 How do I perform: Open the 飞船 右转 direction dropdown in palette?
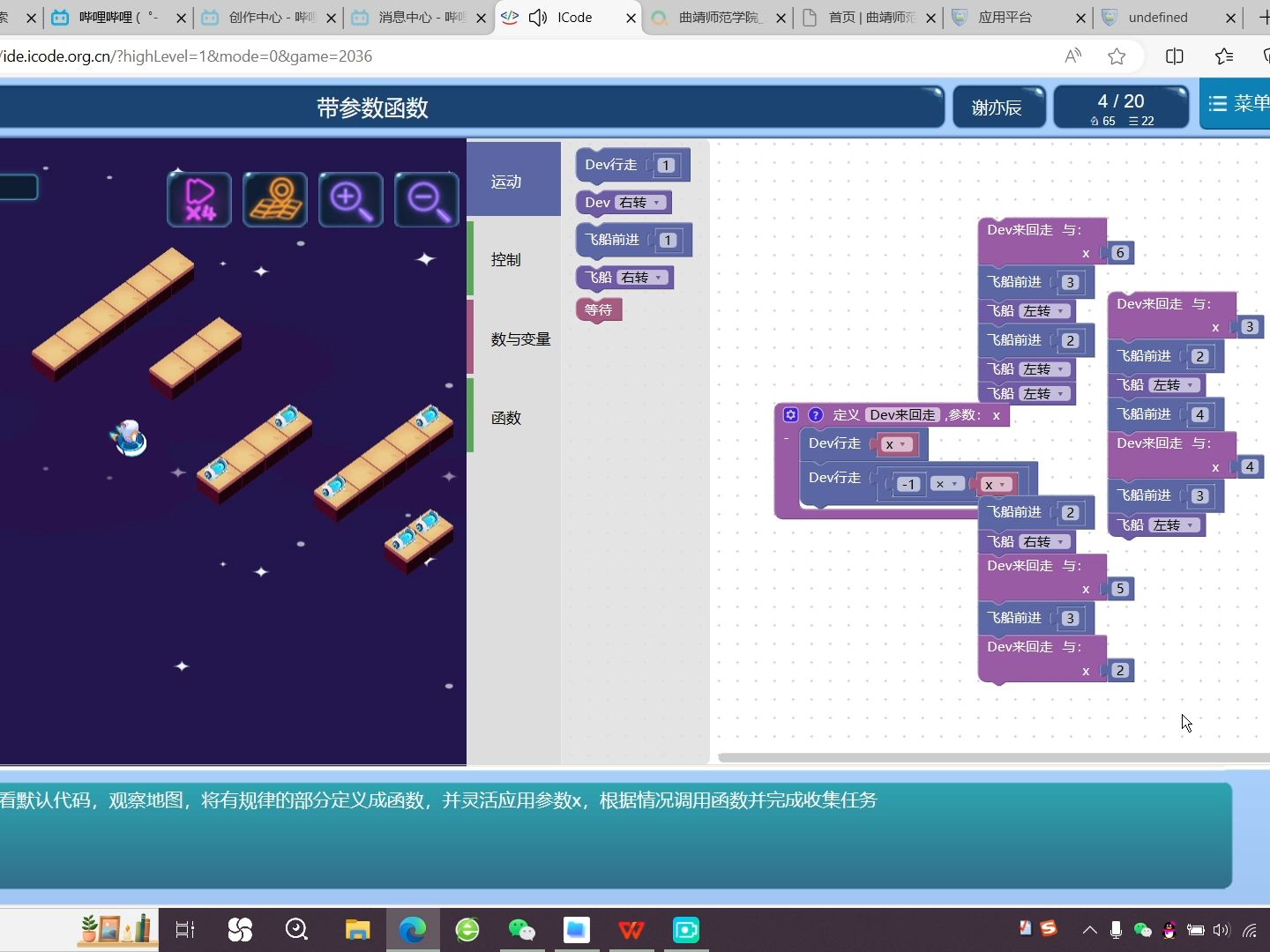(x=642, y=278)
